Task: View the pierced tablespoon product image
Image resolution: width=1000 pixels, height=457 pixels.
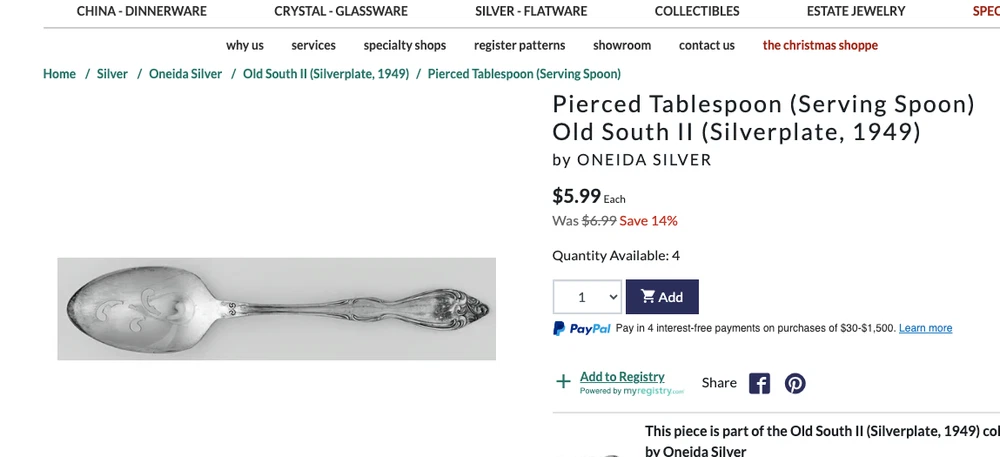Action: (276, 309)
